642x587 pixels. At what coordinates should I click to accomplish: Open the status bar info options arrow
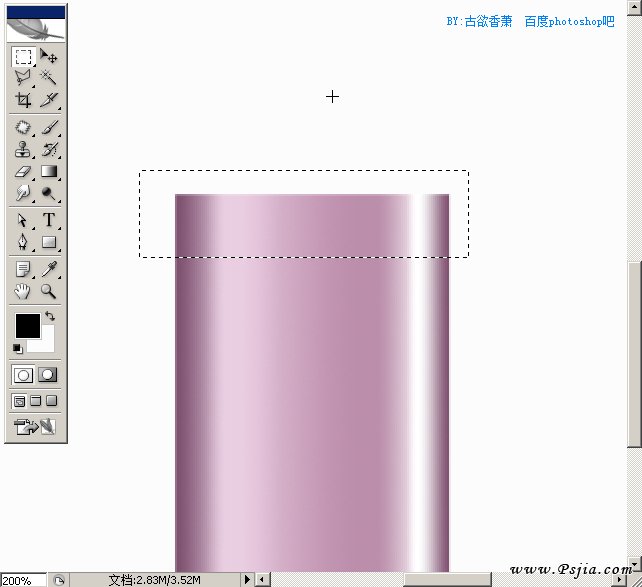coord(247,580)
